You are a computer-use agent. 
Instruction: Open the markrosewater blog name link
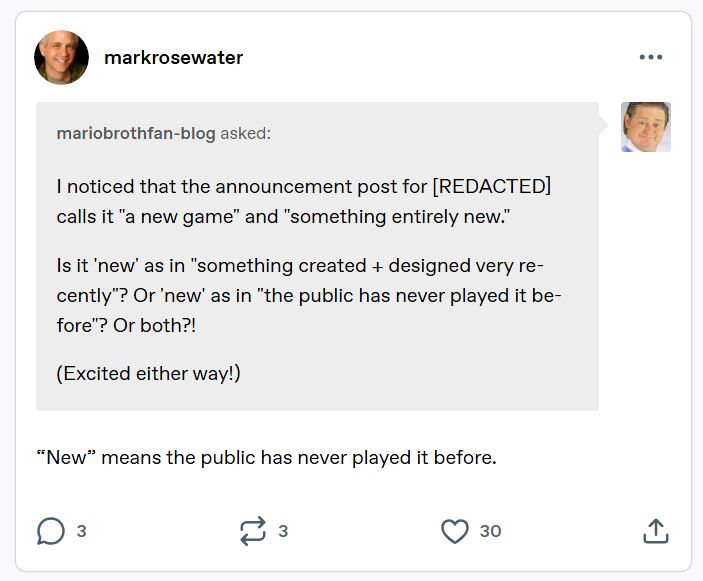coord(173,57)
